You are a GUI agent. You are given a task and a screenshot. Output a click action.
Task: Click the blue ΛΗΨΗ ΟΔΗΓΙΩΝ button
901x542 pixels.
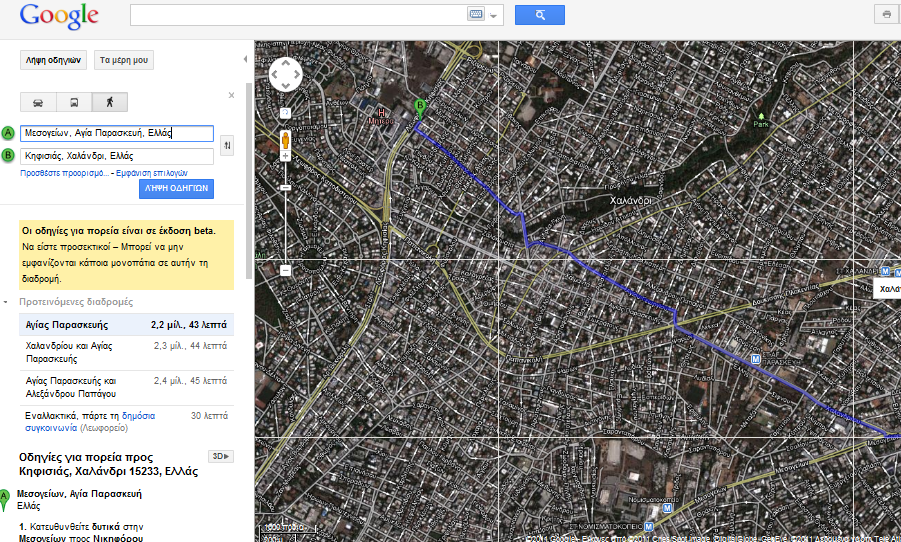pyautogui.click(x=175, y=188)
